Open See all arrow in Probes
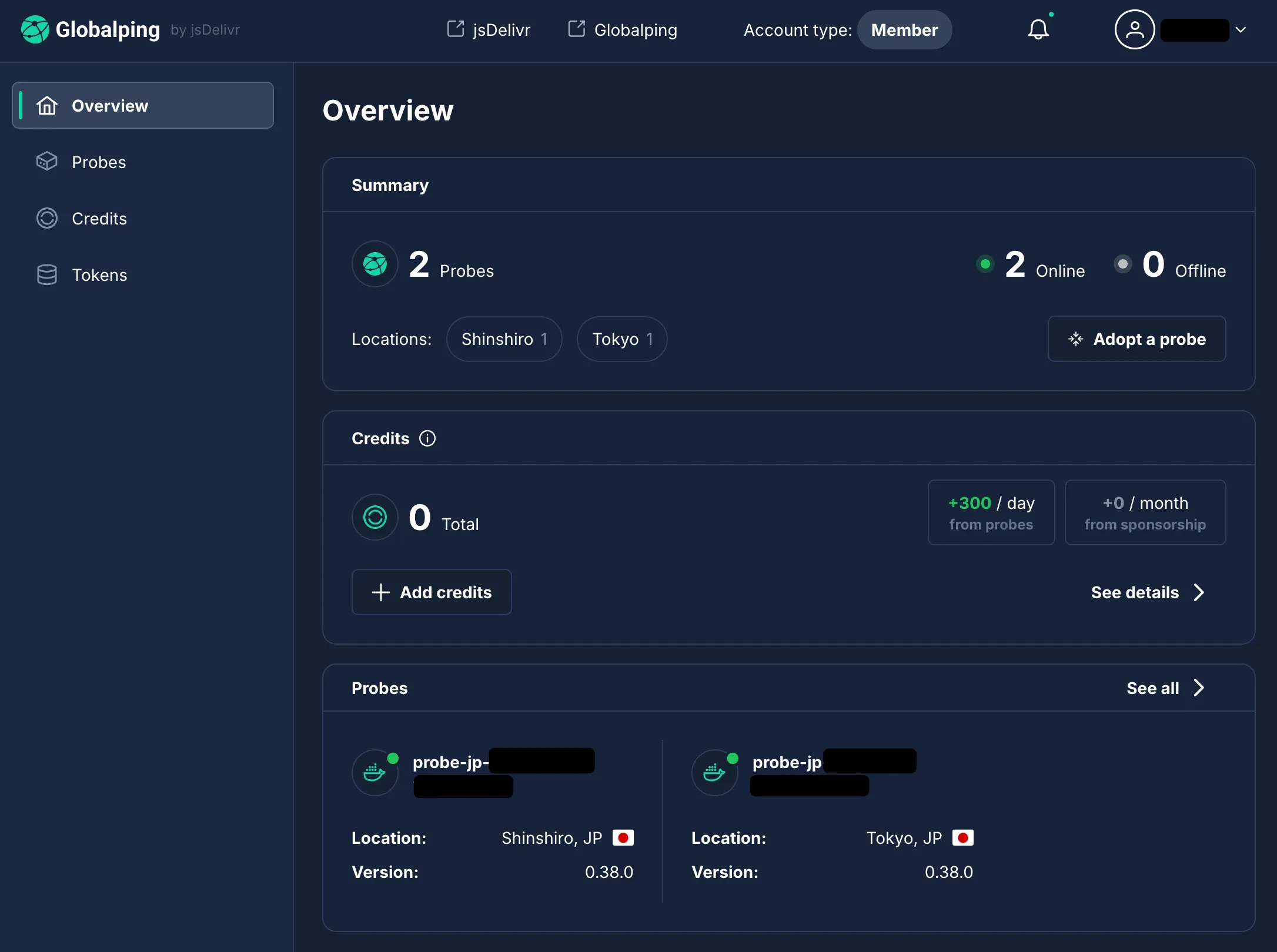 point(1199,688)
